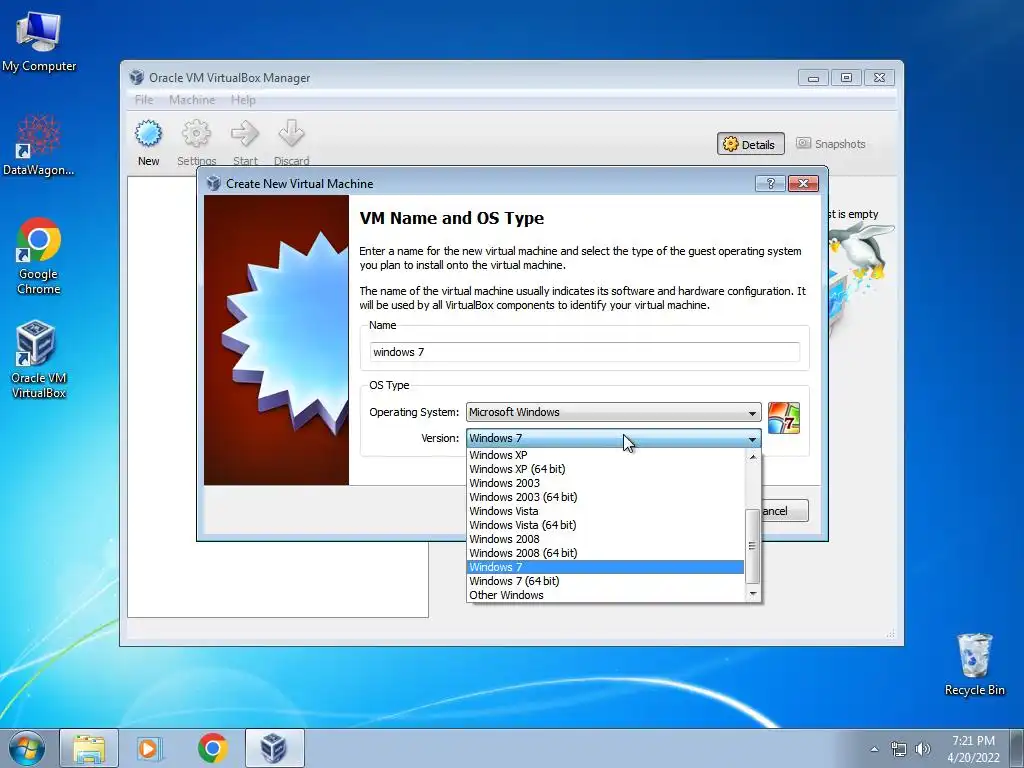Click the Start arrow toolbar icon
Image resolution: width=1024 pixels, height=768 pixels.
(245, 135)
